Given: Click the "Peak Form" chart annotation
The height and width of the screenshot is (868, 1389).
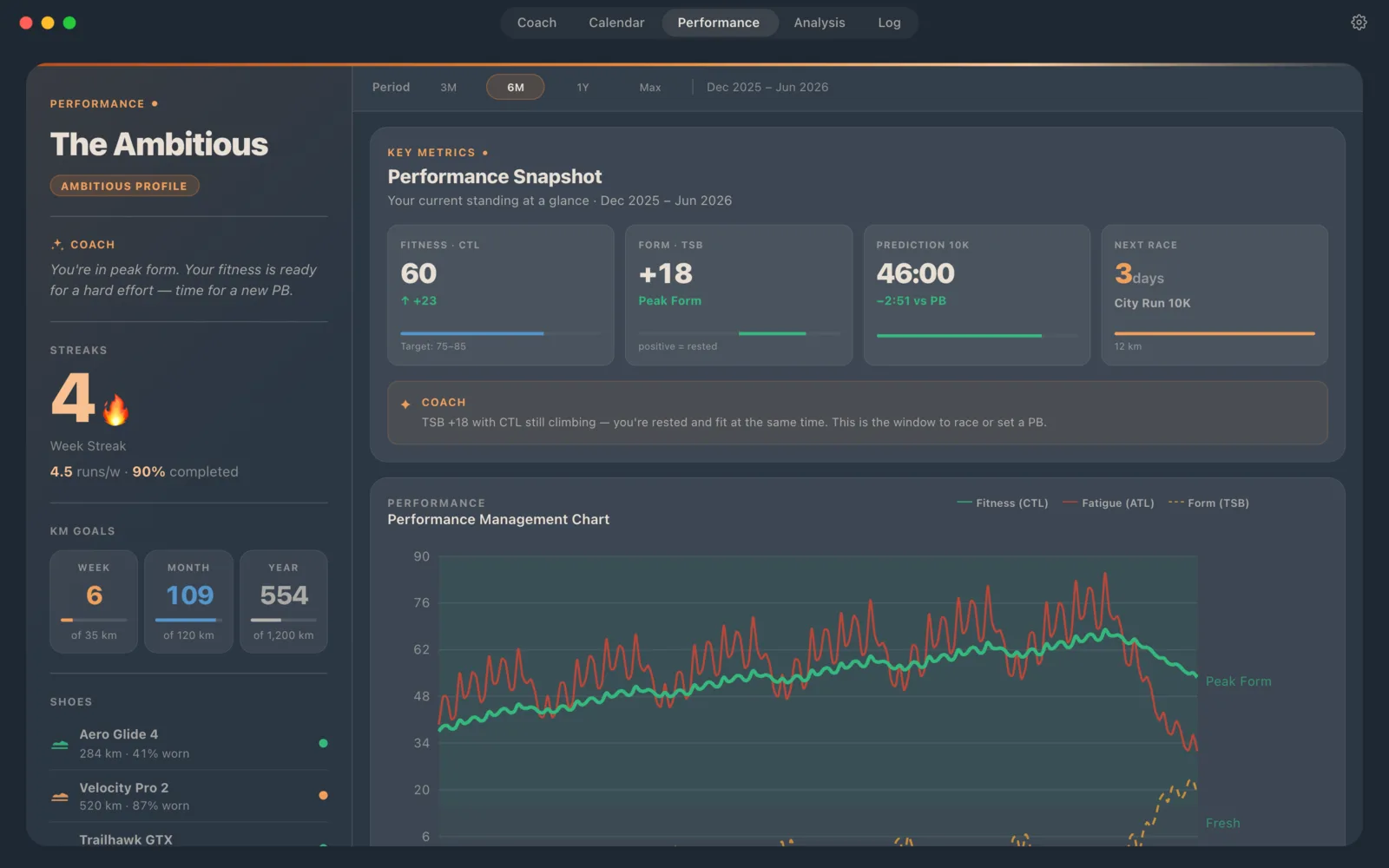Looking at the screenshot, I should [x=1239, y=681].
